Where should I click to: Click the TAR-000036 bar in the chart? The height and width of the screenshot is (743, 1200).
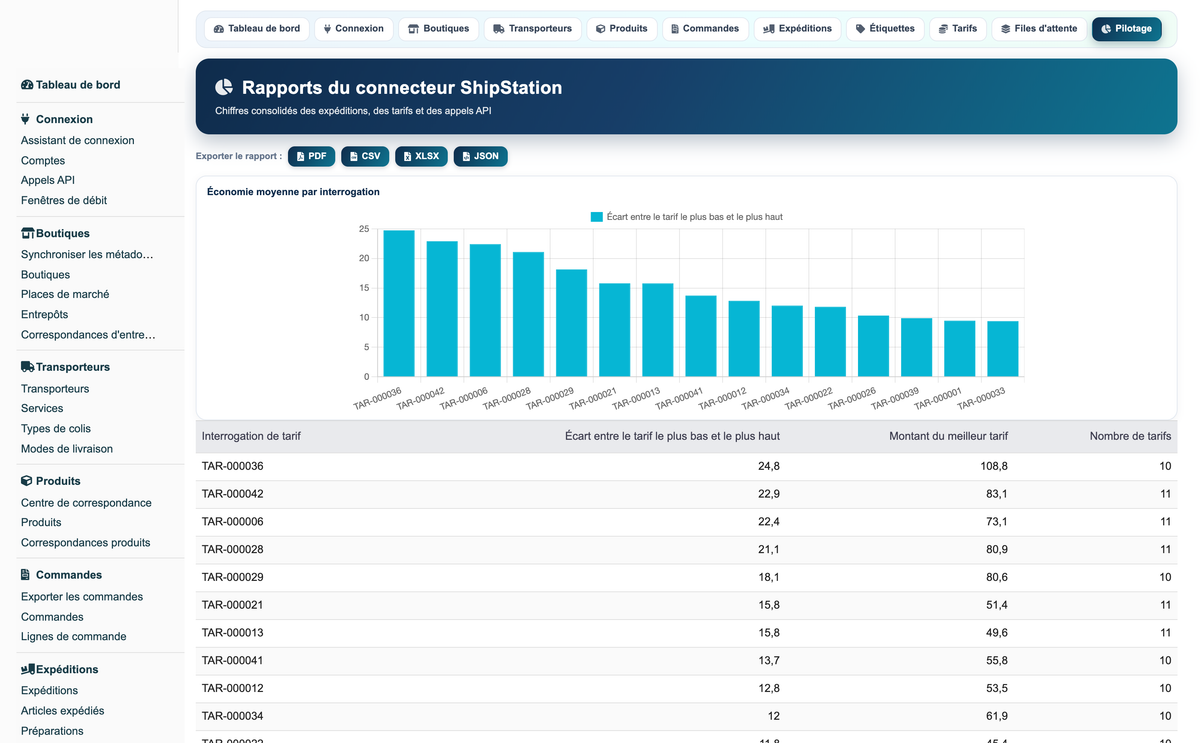point(399,304)
